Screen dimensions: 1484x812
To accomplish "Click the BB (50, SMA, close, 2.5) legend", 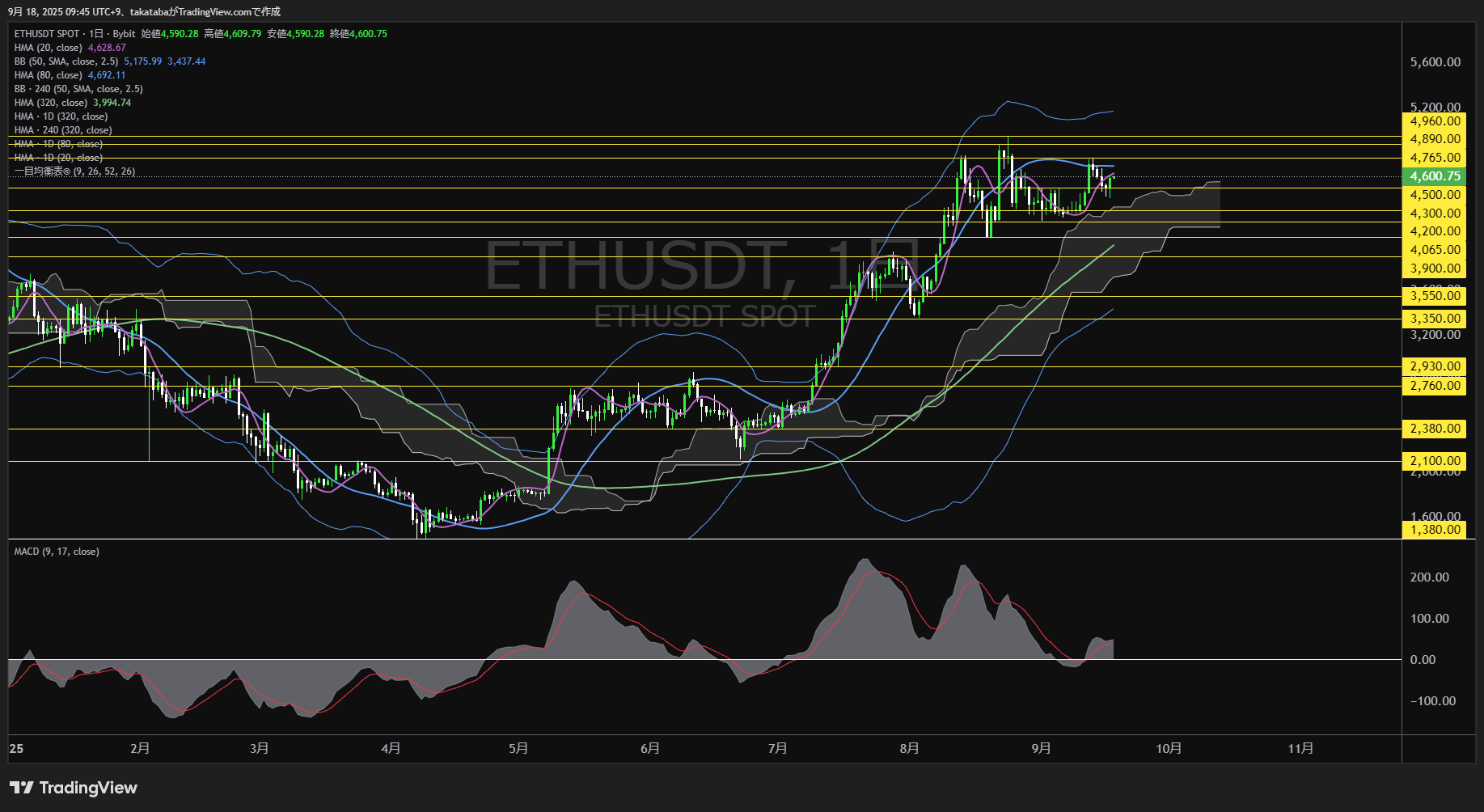I will click(66, 61).
